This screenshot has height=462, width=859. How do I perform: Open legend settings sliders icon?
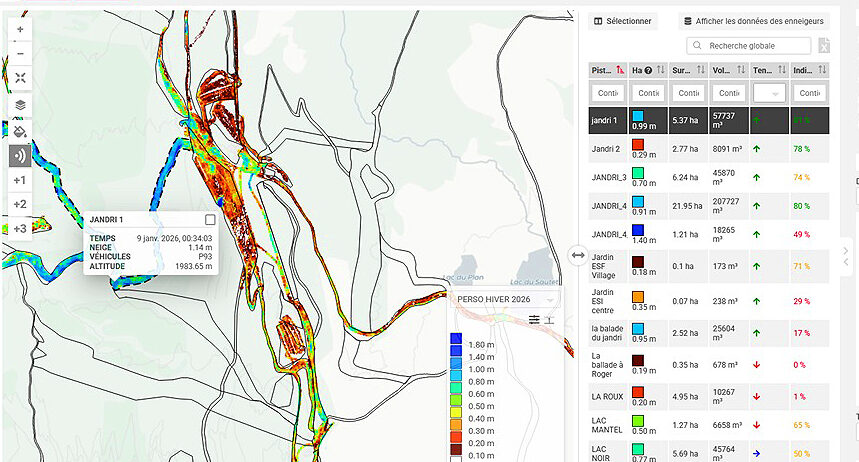click(535, 320)
